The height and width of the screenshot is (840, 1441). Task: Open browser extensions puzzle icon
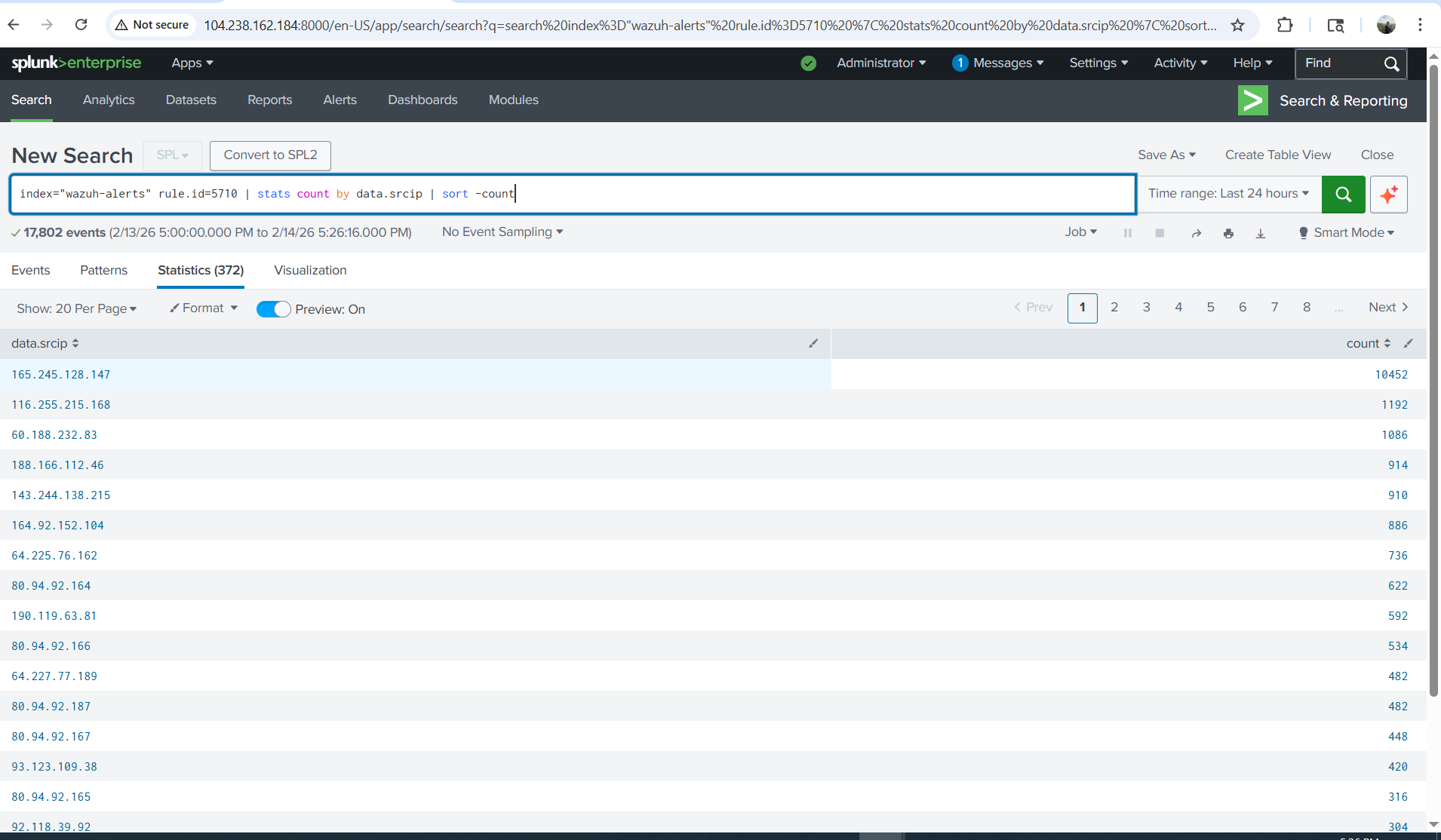[1285, 25]
